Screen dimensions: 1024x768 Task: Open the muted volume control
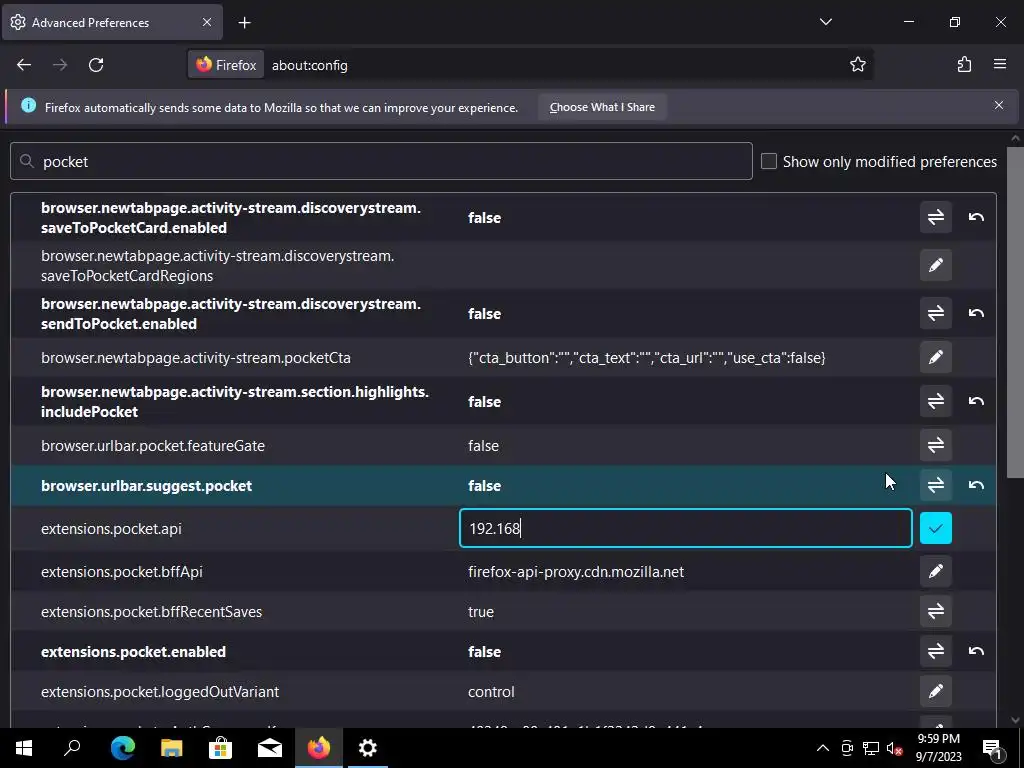point(894,748)
